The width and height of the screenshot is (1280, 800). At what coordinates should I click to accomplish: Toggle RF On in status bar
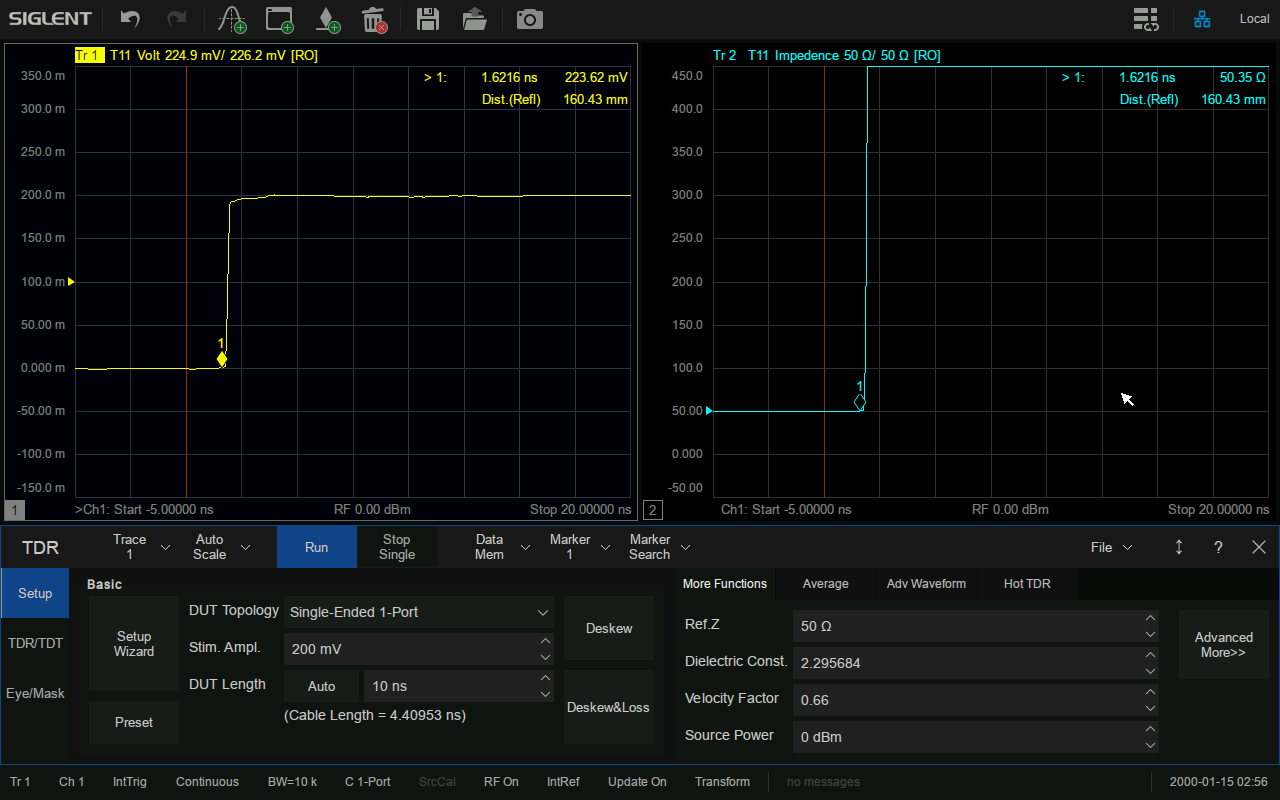tap(501, 782)
